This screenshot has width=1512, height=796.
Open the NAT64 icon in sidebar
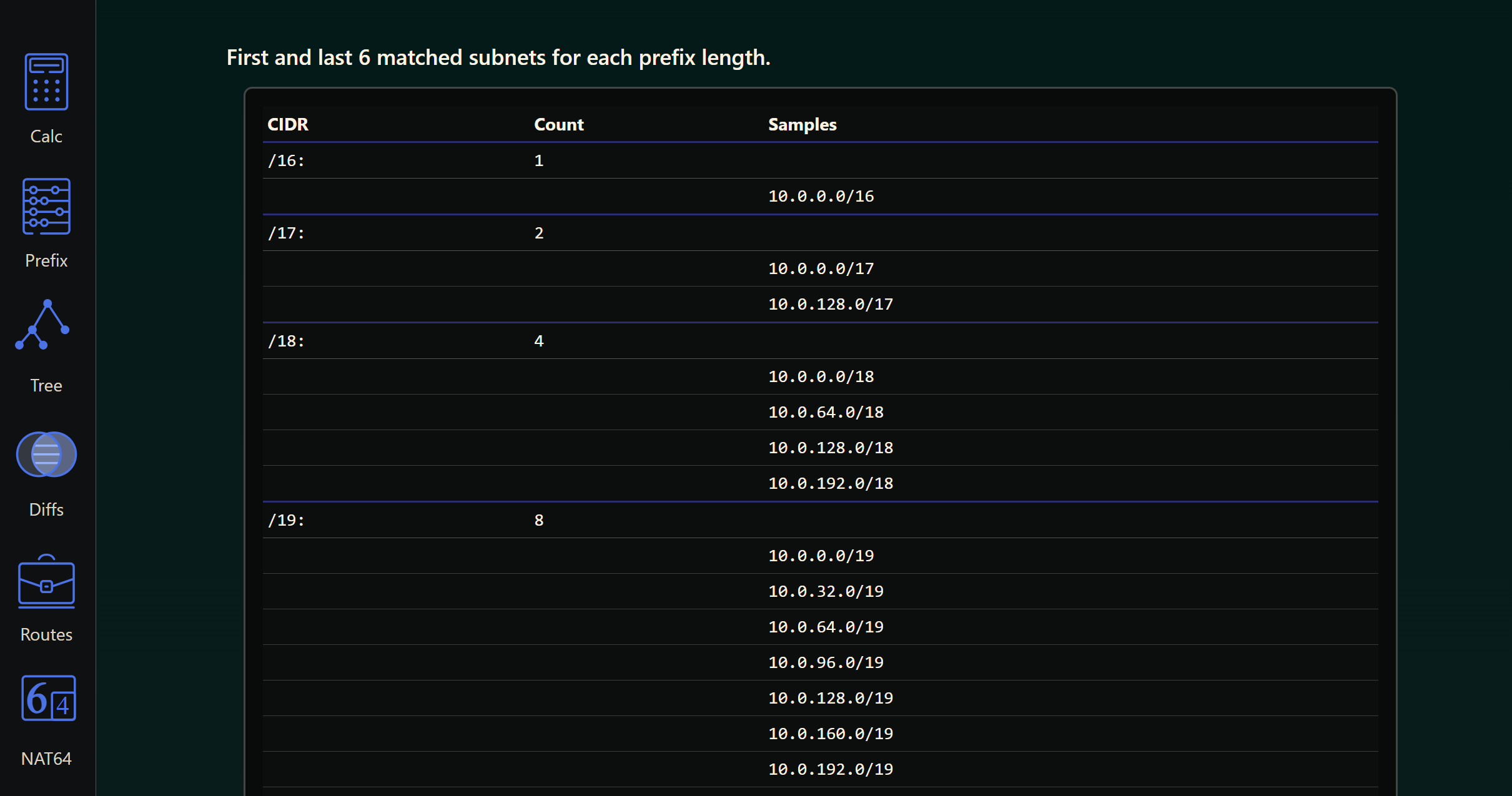[48, 698]
